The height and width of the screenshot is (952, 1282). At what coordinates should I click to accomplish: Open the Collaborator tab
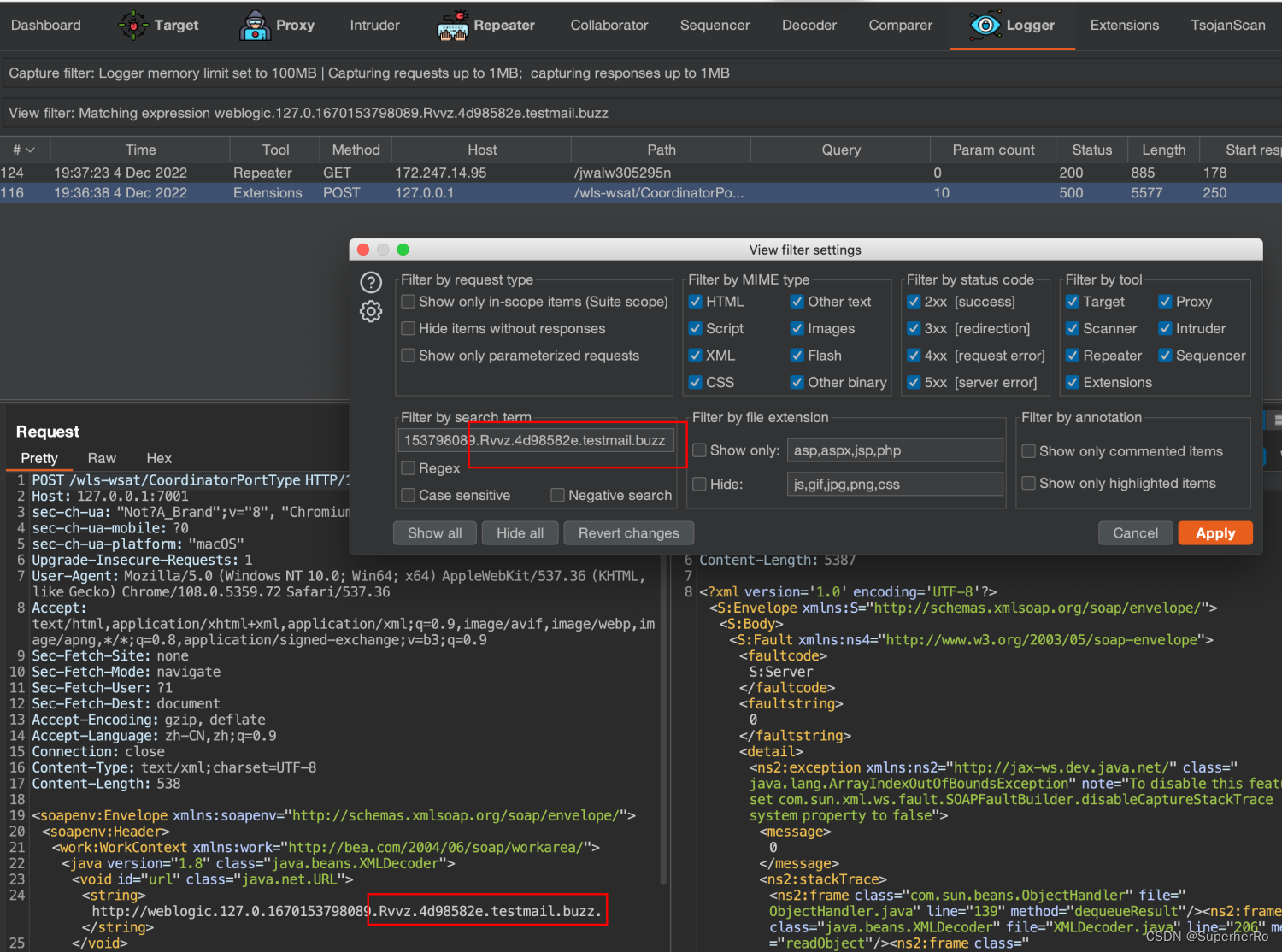pyautogui.click(x=609, y=26)
